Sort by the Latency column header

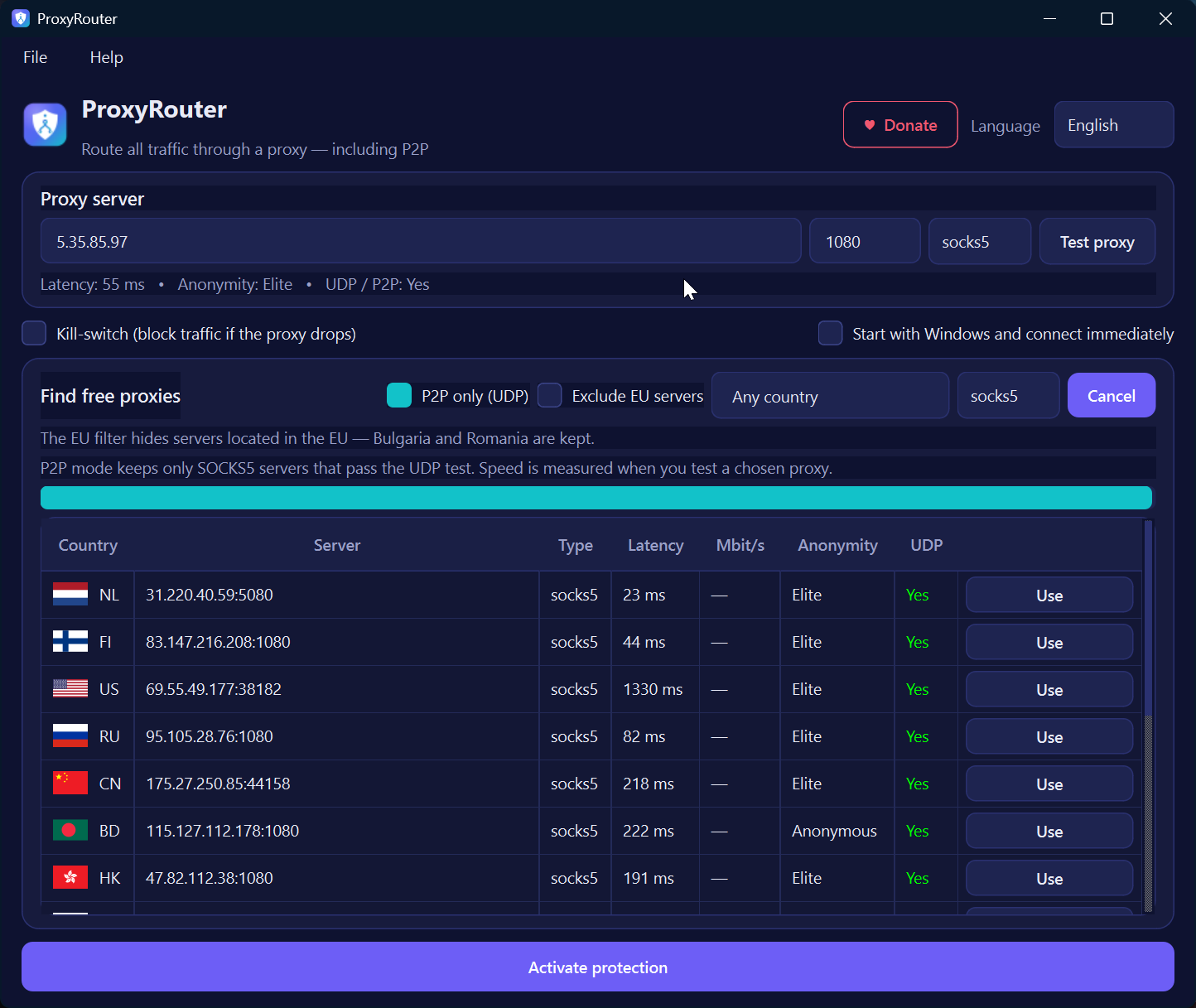656,545
